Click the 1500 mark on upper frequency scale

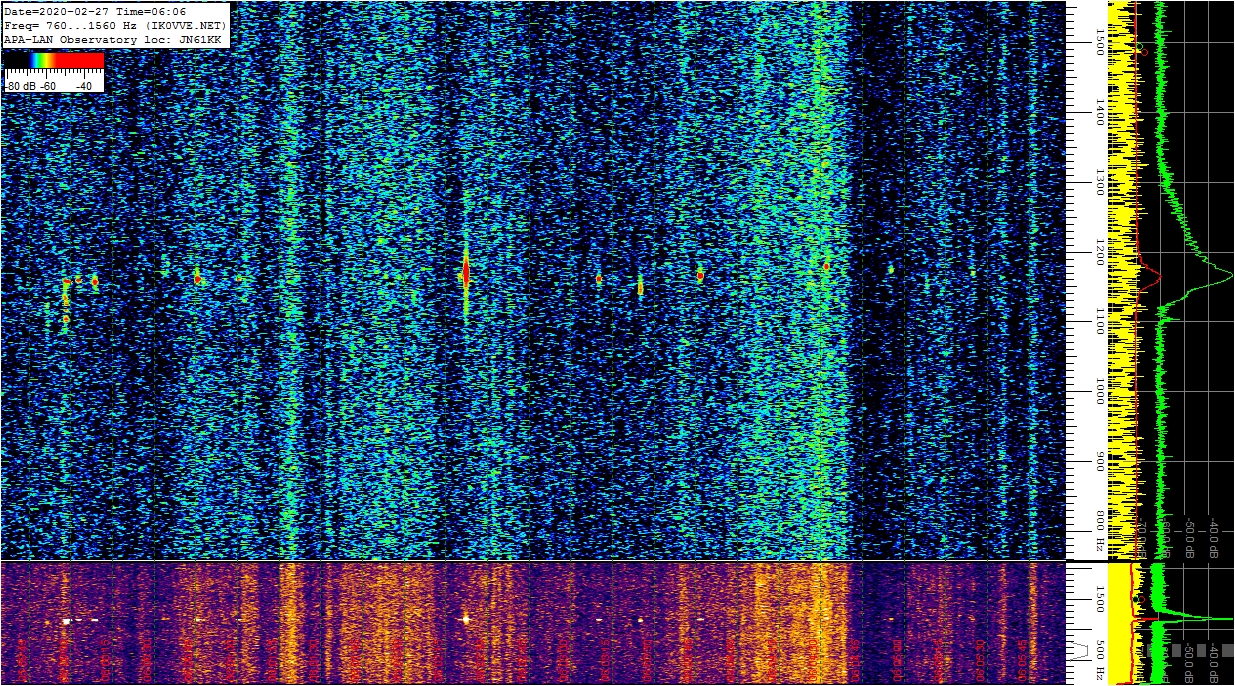(1100, 42)
